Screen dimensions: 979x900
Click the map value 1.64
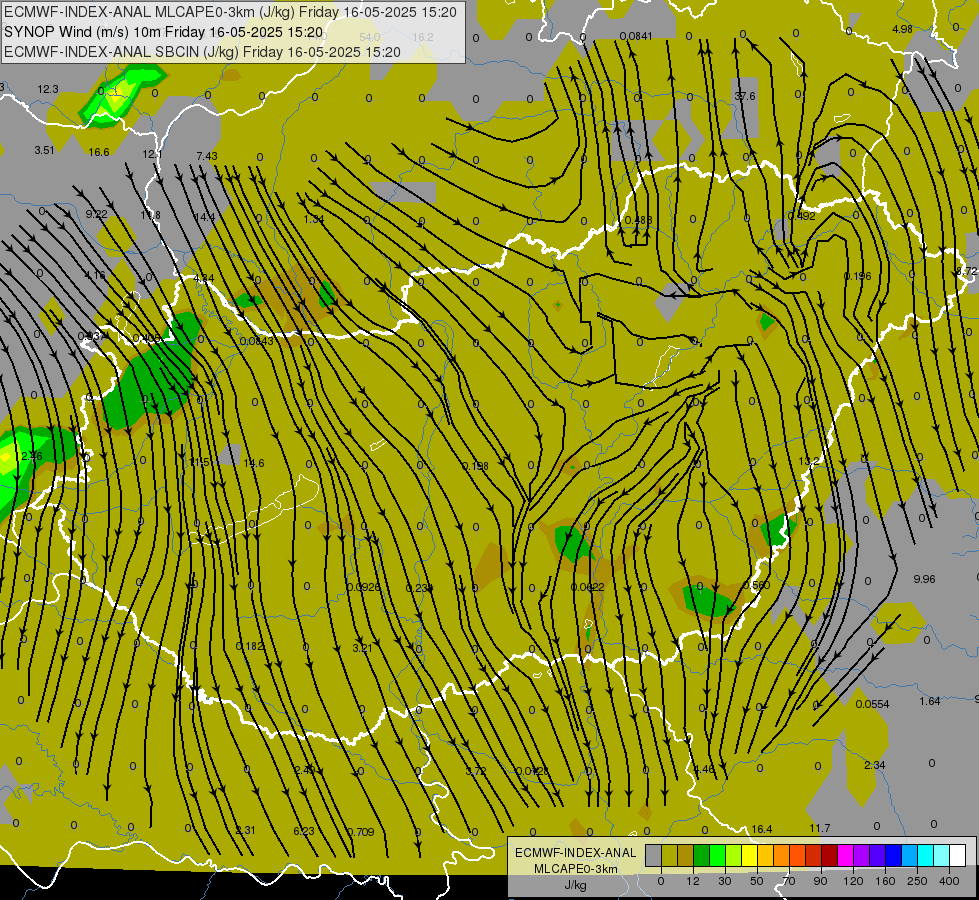[x=930, y=701]
